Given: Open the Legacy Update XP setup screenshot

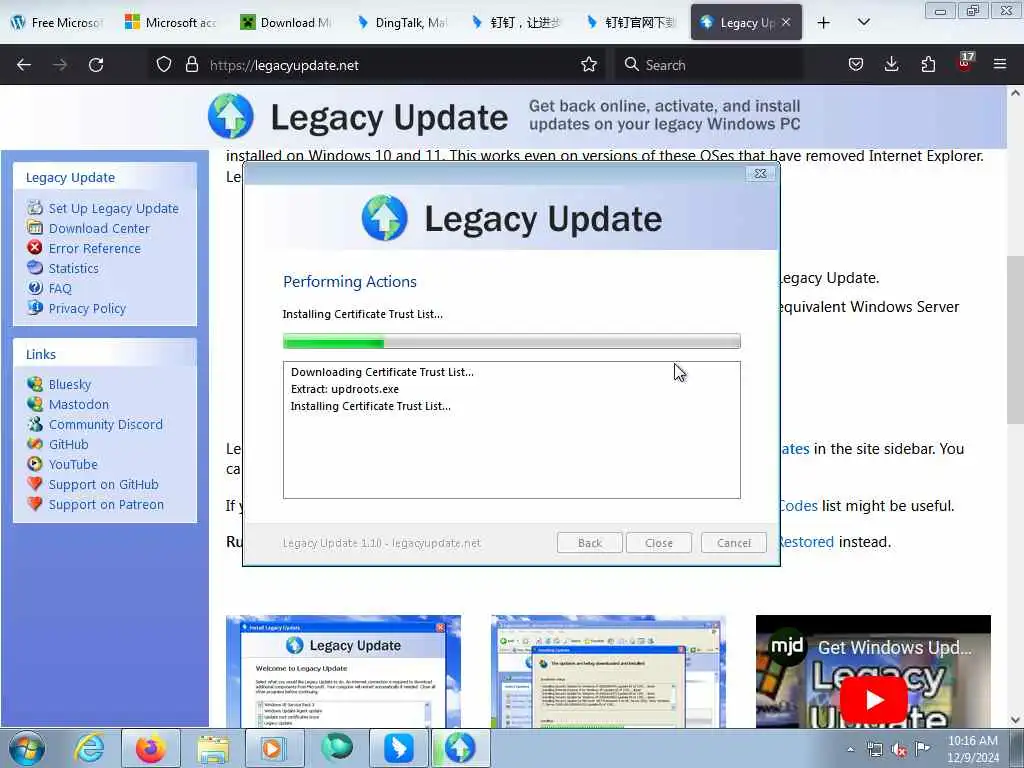Looking at the screenshot, I should point(344,671).
